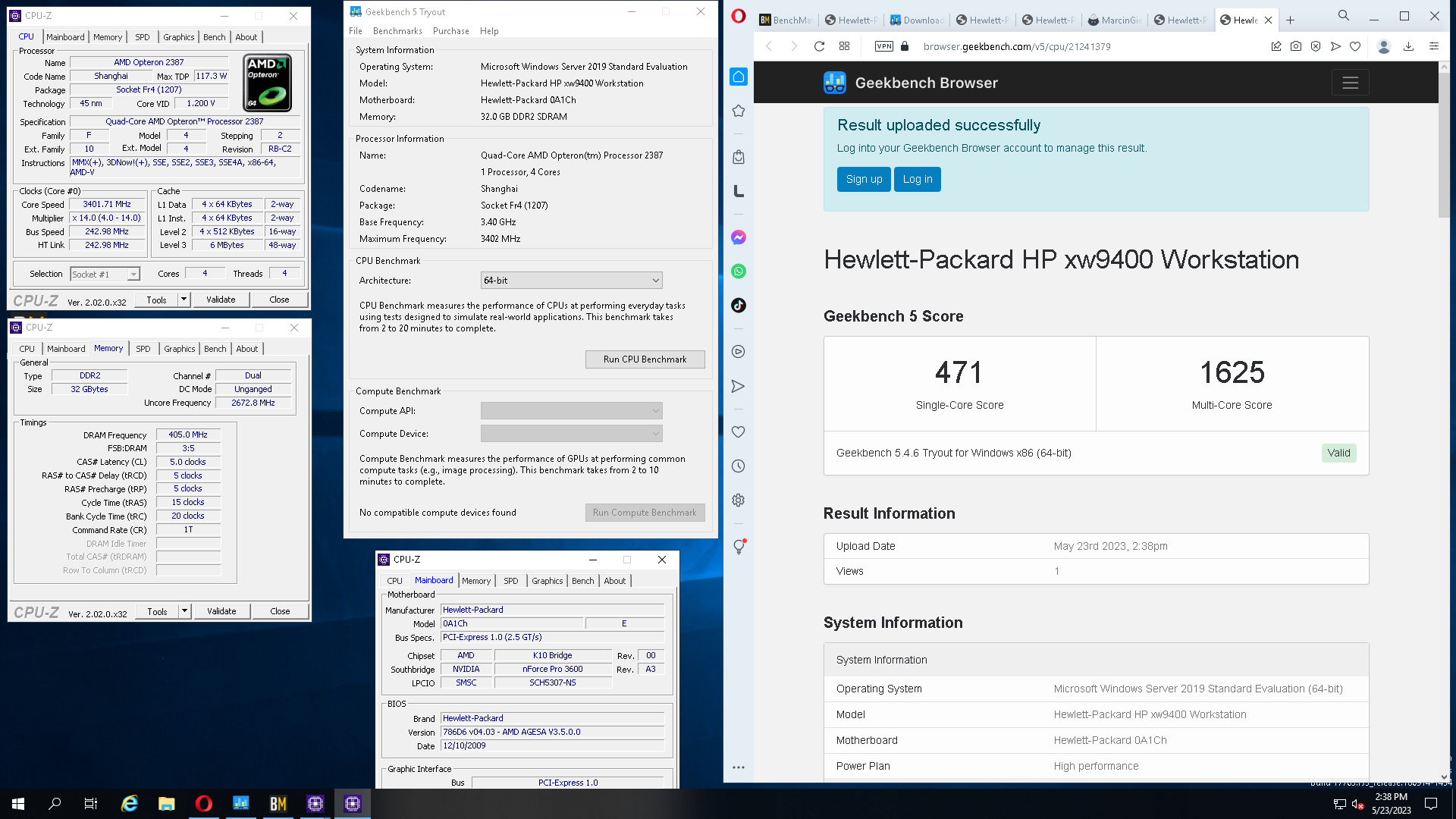Click the Geekbench Browser logo
This screenshot has width=1456, height=819.
[x=835, y=83]
